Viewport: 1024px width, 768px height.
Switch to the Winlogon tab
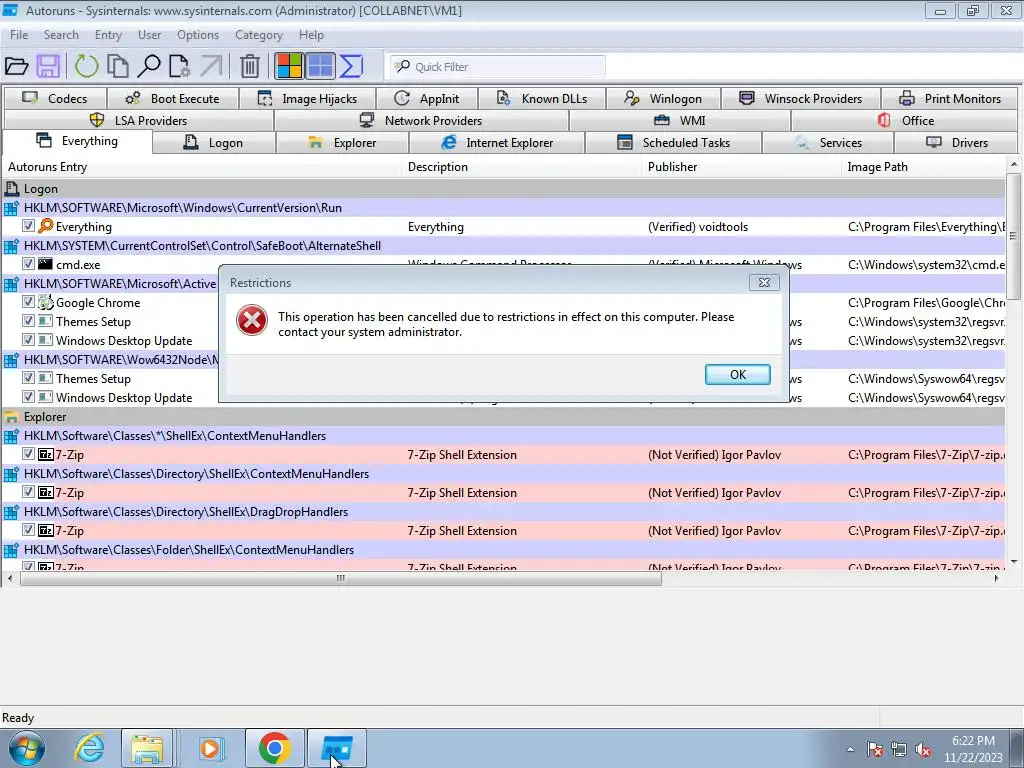click(663, 99)
